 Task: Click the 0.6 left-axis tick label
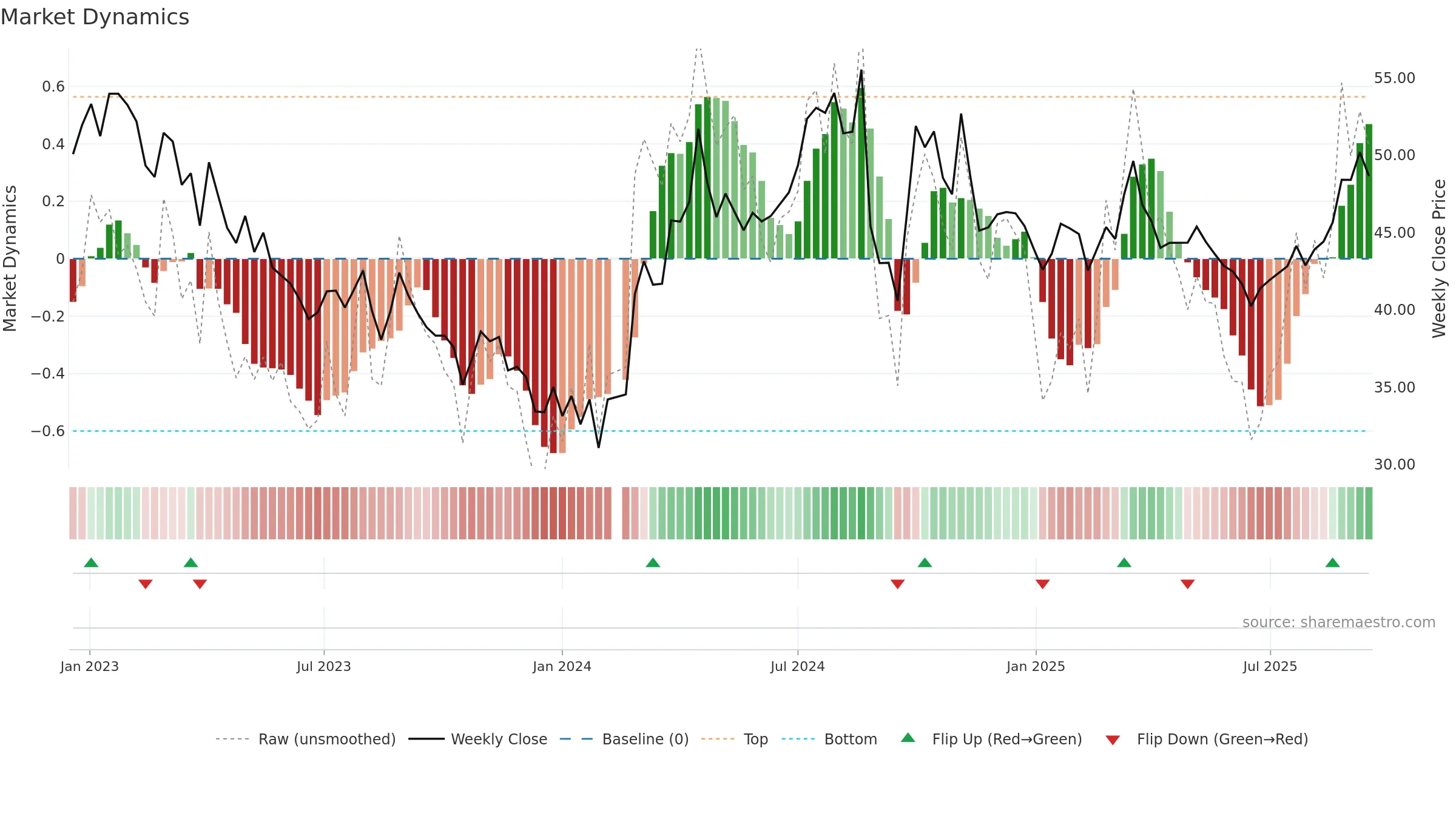click(53, 87)
